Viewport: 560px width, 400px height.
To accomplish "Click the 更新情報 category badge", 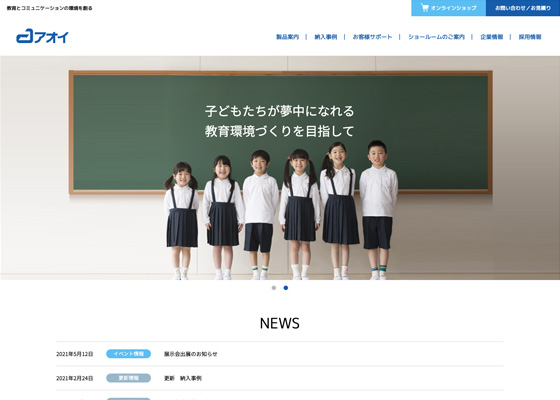I will pyautogui.click(x=129, y=378).
